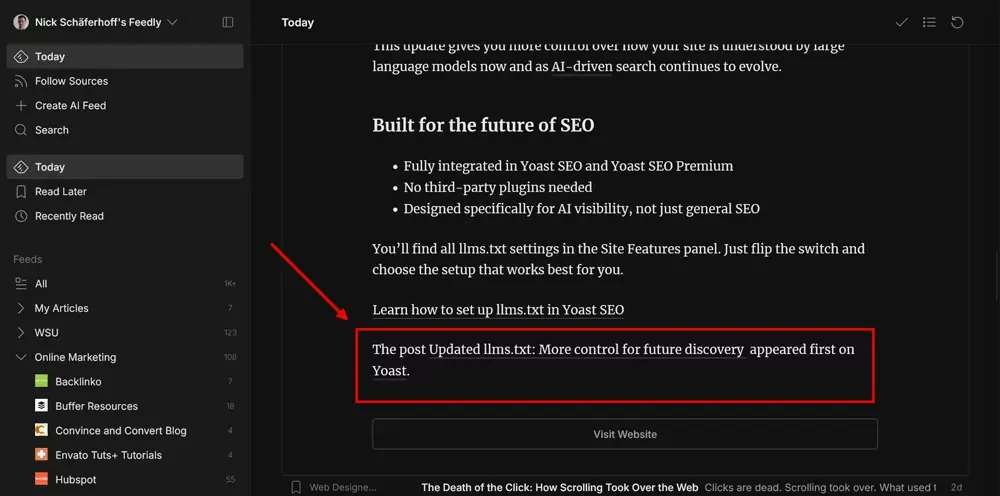Expand the My Articles folder
The height and width of the screenshot is (496, 1000).
21,308
